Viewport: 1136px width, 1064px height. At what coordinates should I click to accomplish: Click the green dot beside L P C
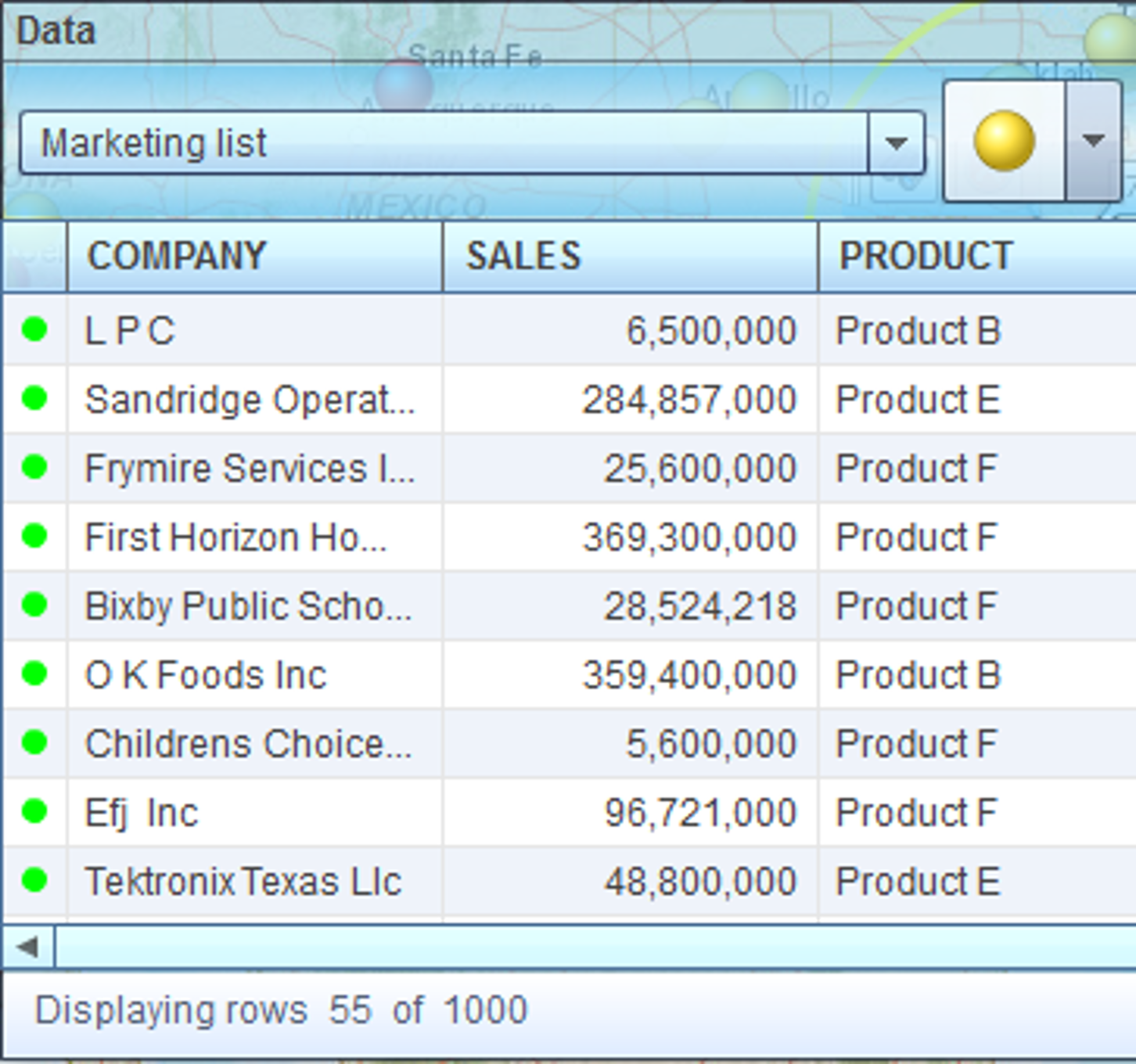point(34,329)
